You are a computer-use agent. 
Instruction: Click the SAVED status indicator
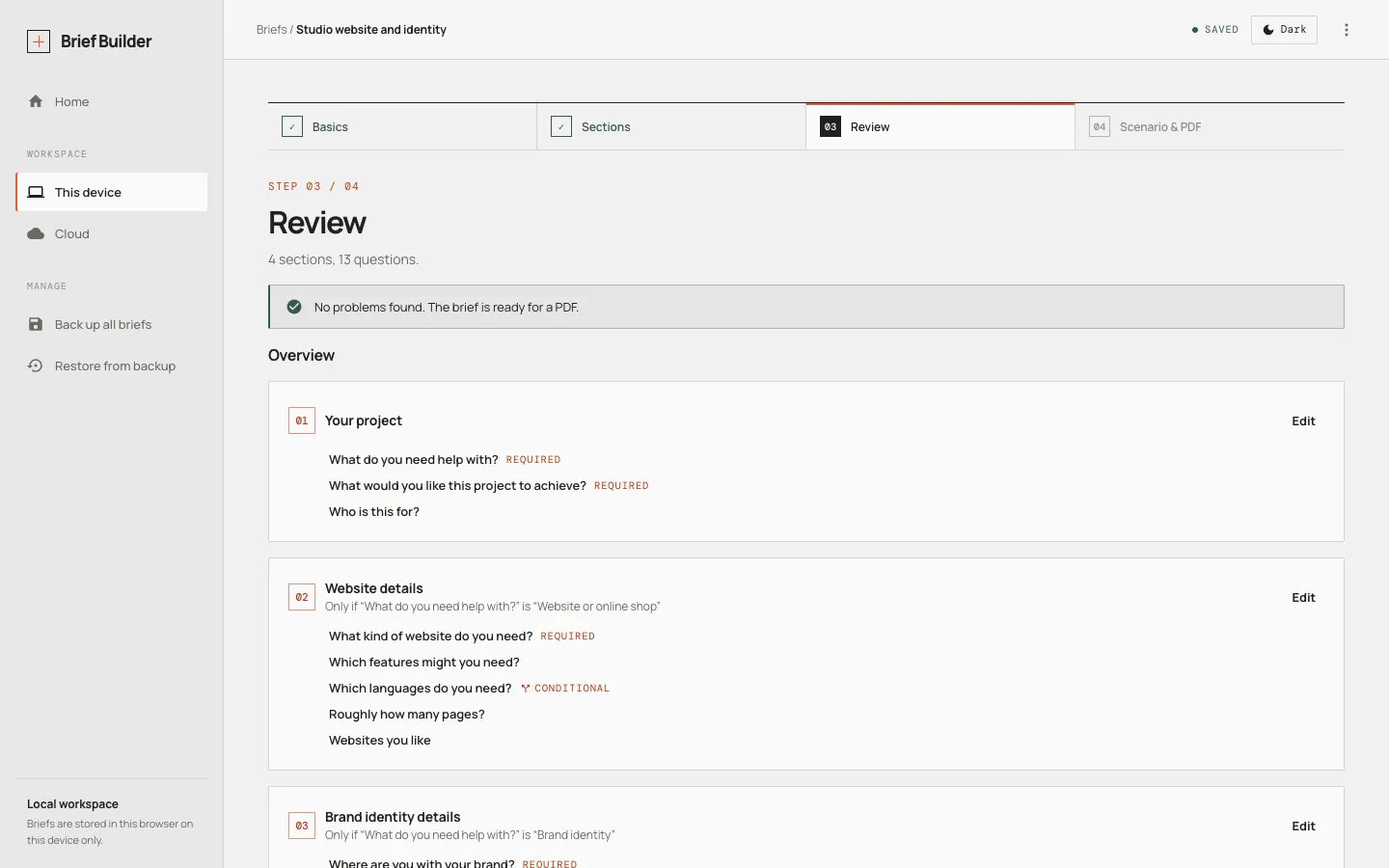tap(1215, 30)
